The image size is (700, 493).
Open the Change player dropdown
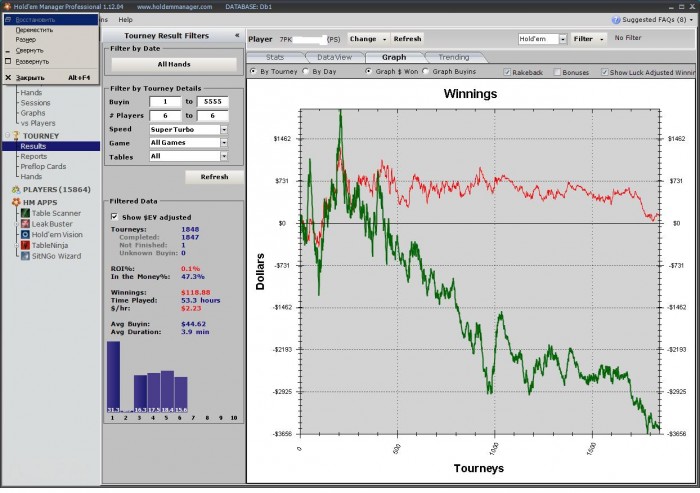pyautogui.click(x=368, y=39)
